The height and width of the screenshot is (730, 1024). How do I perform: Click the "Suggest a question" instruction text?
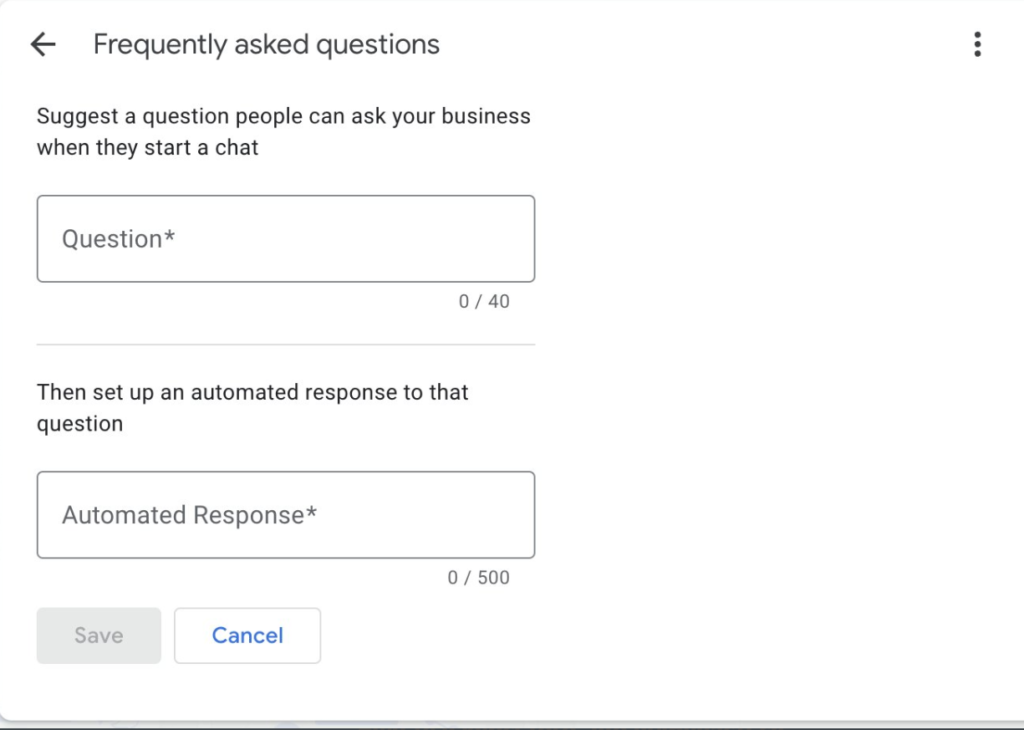pyautogui.click(x=283, y=116)
